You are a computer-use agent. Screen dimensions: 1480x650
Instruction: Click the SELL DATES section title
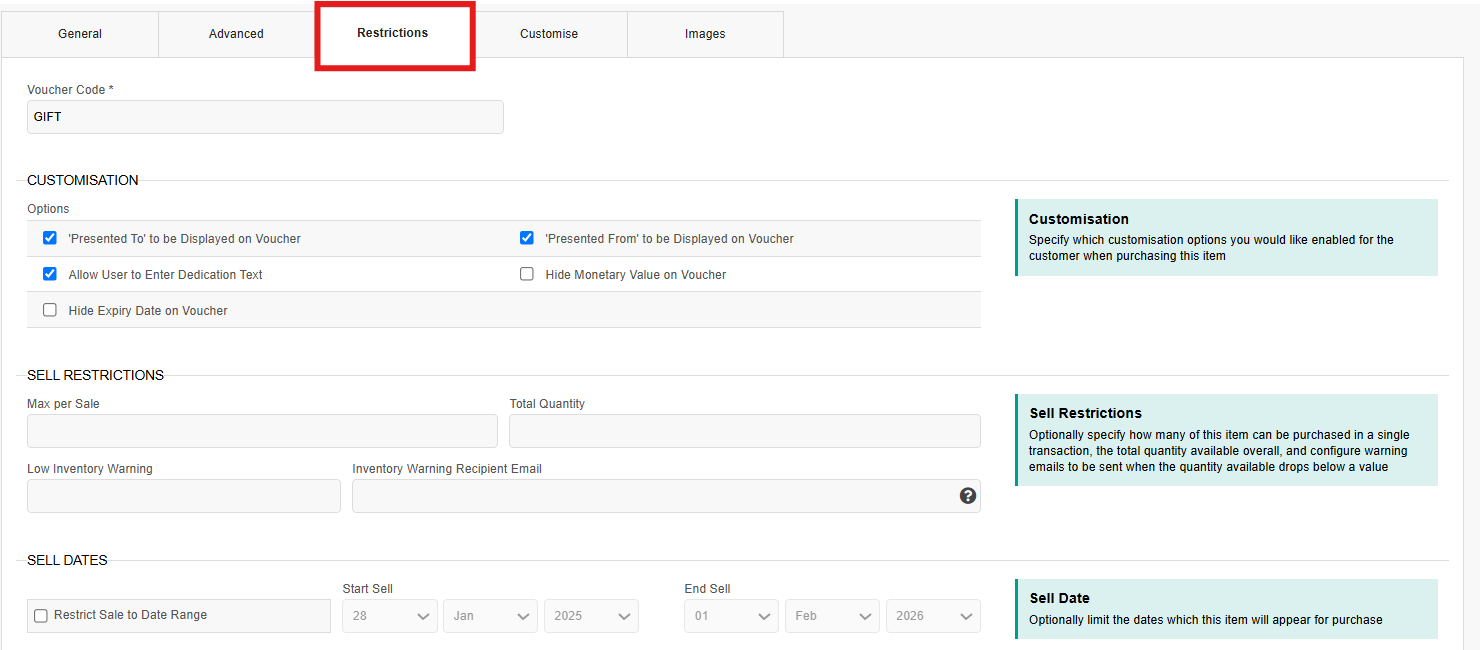(67, 560)
